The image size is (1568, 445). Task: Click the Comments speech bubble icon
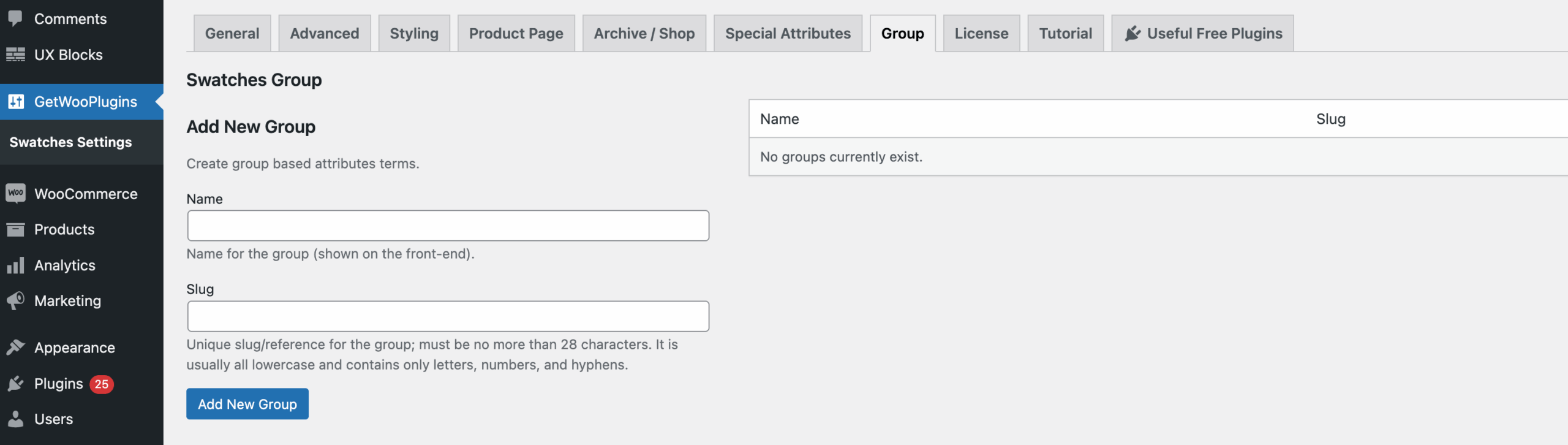15,18
